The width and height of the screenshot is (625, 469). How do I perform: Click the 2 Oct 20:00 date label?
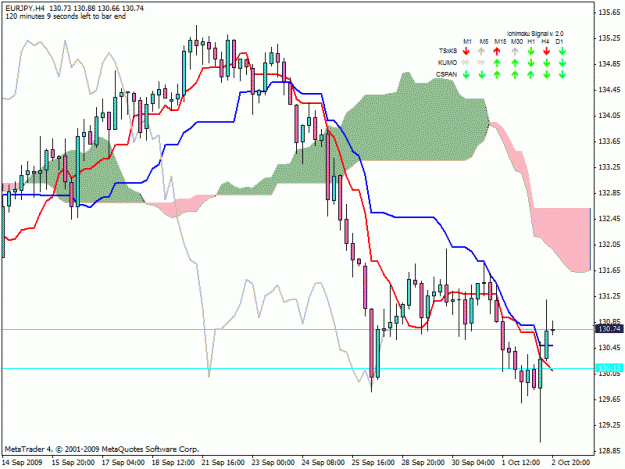pos(571,463)
